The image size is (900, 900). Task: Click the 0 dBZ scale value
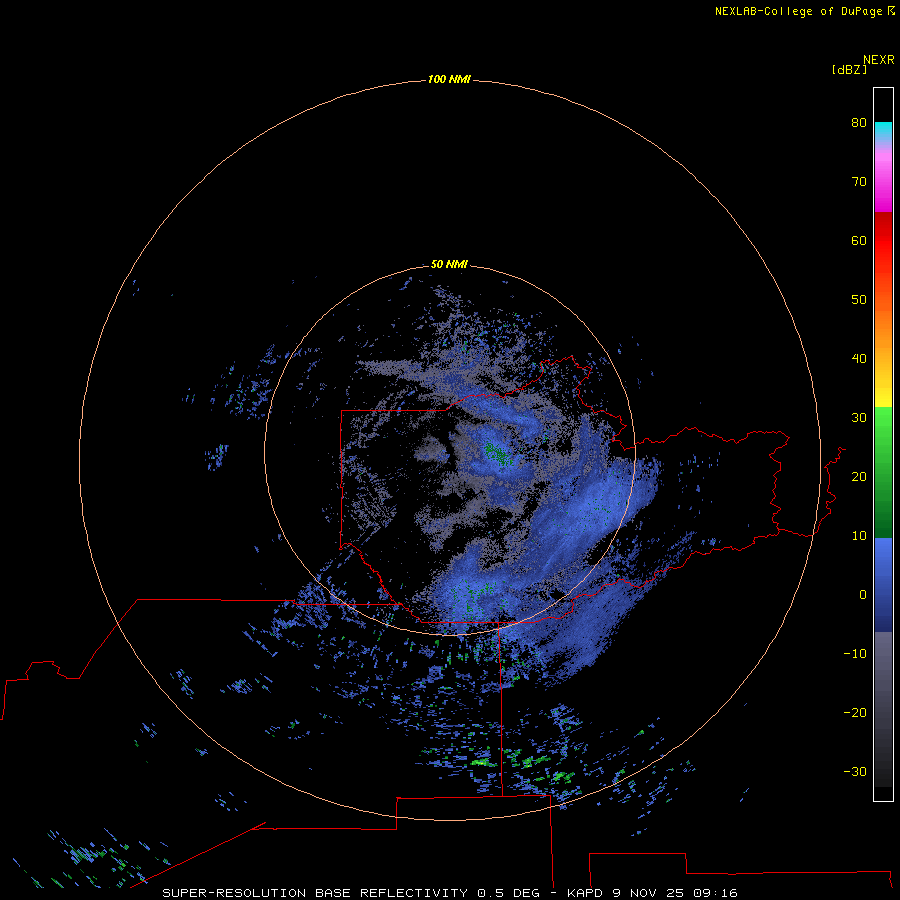coord(863,595)
